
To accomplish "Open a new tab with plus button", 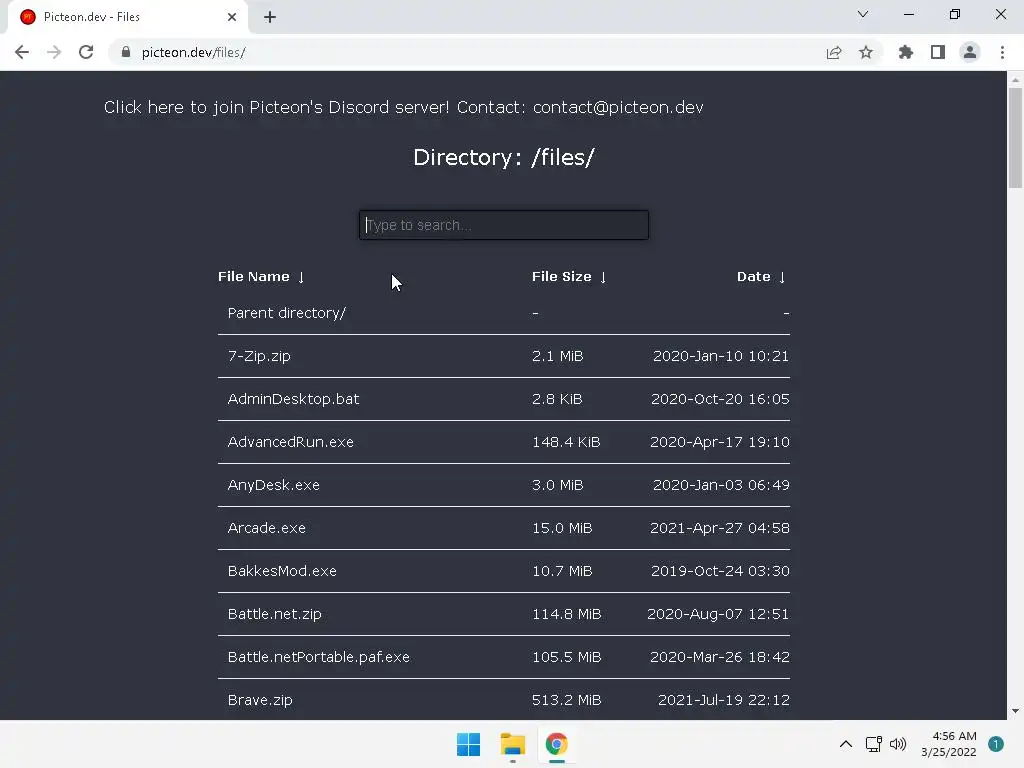I will 270,17.
